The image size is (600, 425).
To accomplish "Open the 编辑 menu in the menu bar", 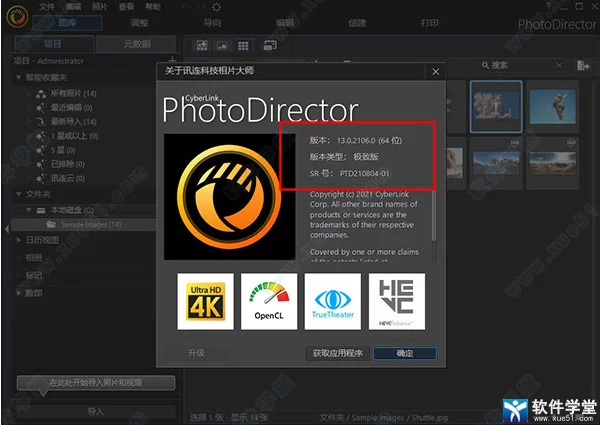I will (73, 7).
